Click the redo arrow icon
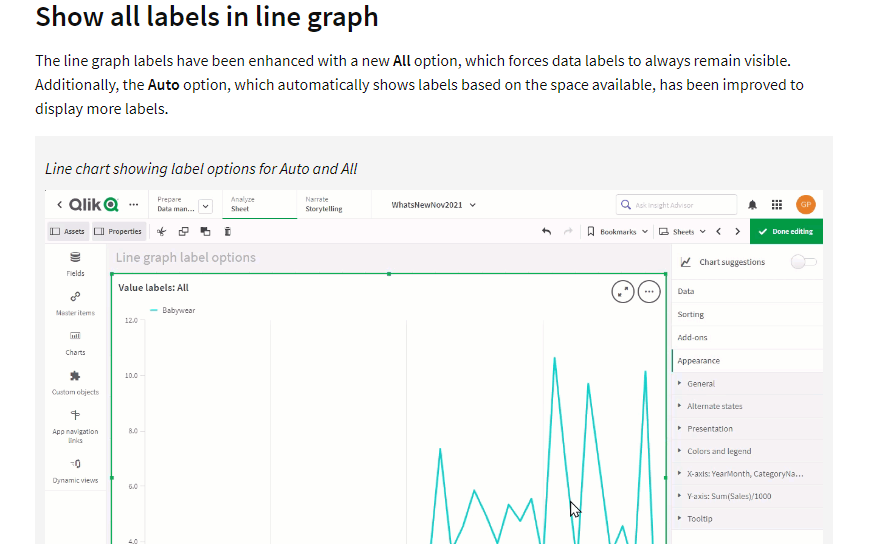This screenshot has height=544, width=871. (568, 232)
